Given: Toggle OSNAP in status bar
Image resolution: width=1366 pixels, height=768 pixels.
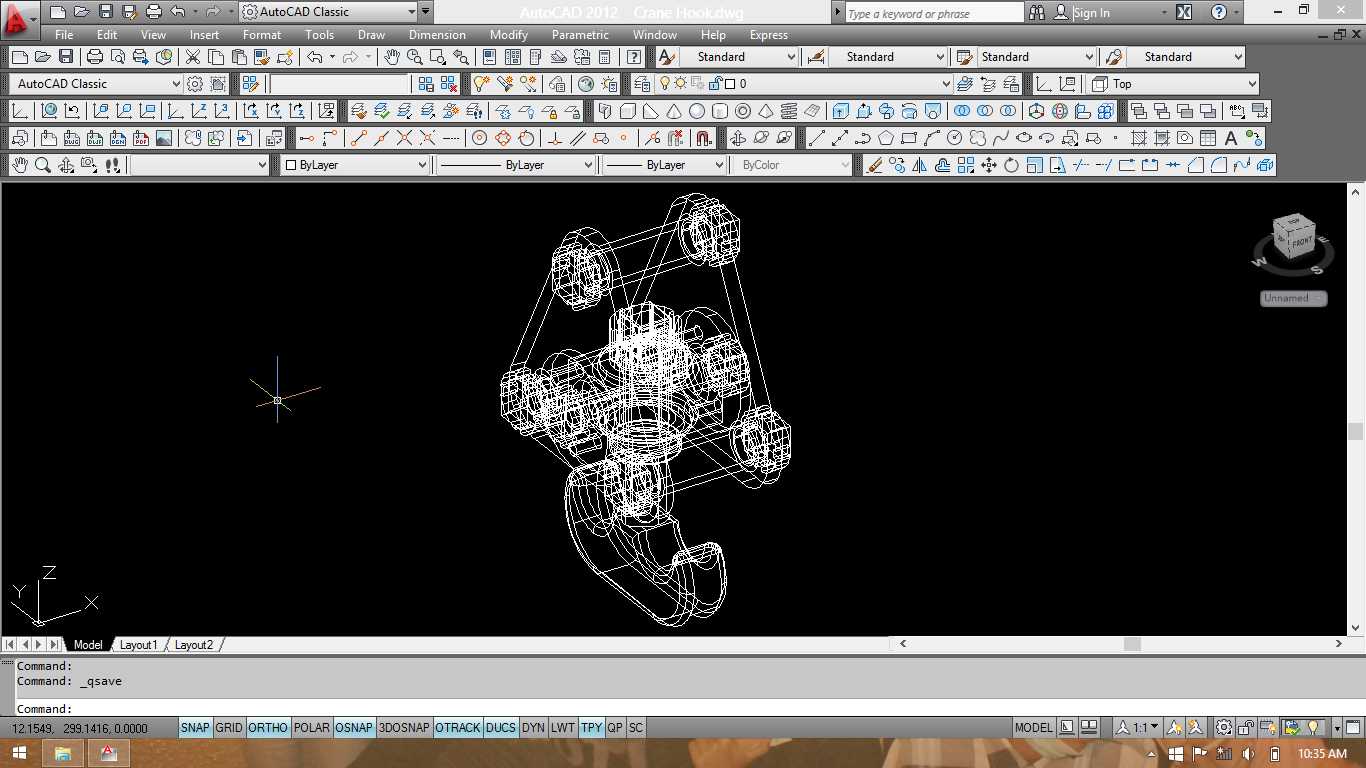Looking at the screenshot, I should (x=354, y=728).
